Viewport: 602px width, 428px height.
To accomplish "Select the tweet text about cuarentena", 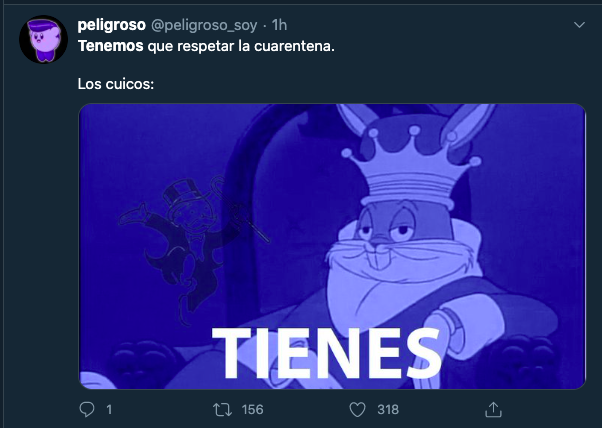I will pos(206,46).
